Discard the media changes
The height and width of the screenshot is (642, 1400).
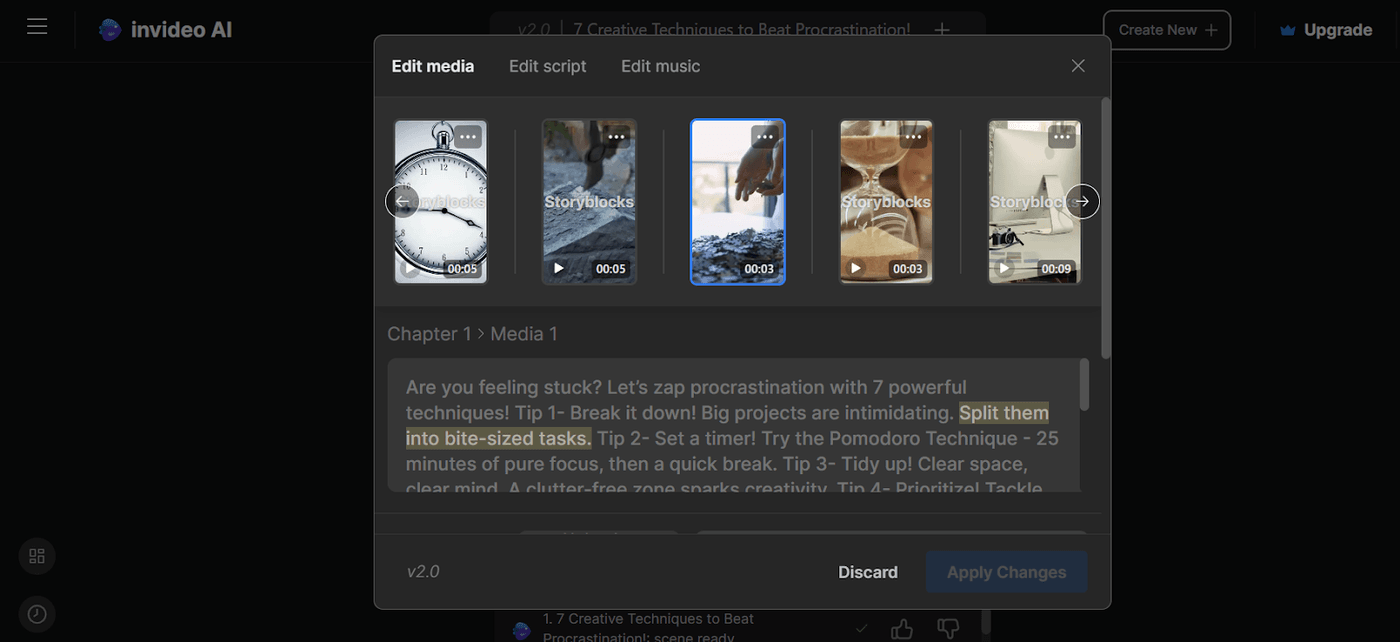tap(868, 572)
